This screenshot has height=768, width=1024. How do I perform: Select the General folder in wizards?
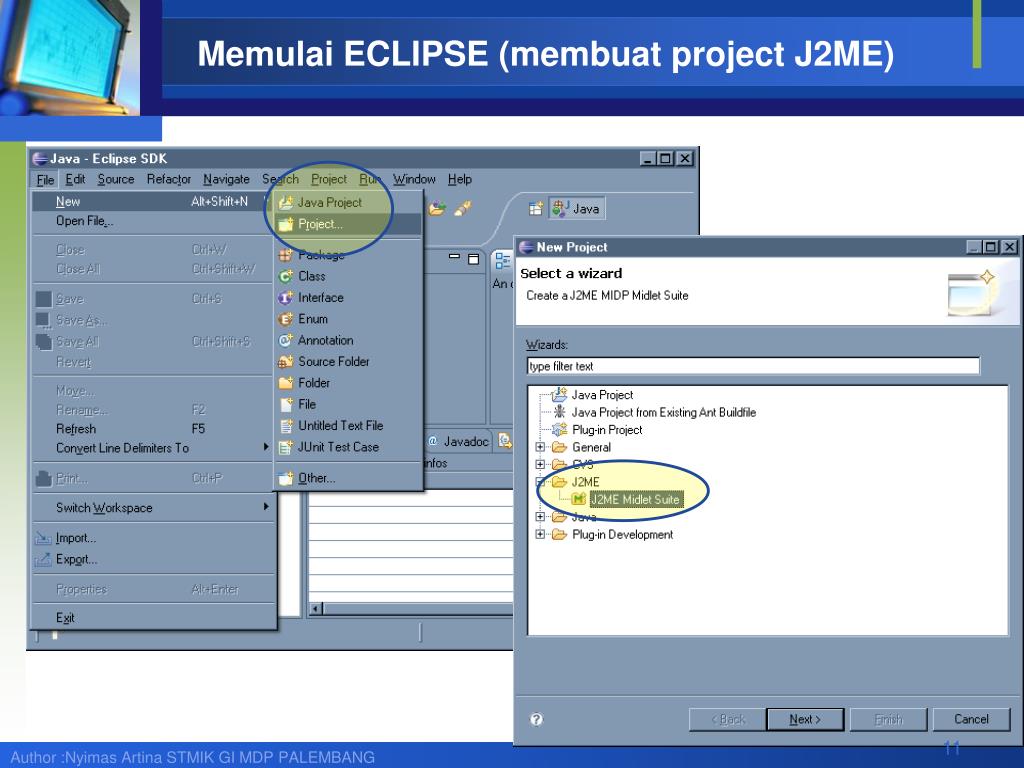point(591,447)
